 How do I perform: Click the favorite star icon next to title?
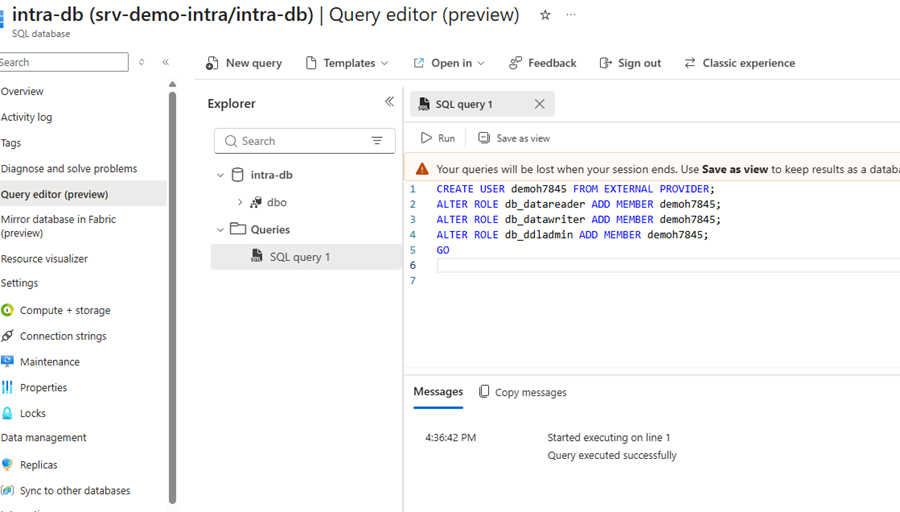545,15
